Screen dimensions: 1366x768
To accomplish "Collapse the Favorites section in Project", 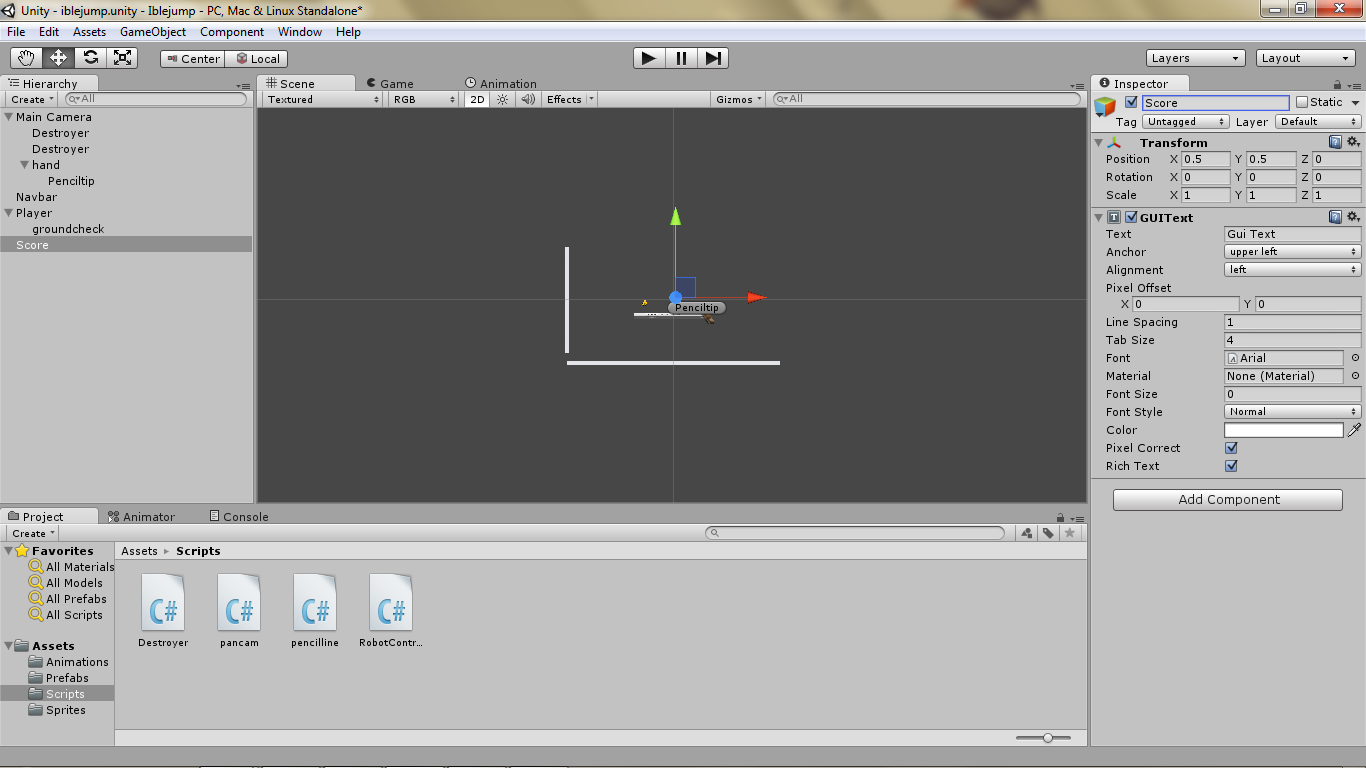I will [x=9, y=551].
